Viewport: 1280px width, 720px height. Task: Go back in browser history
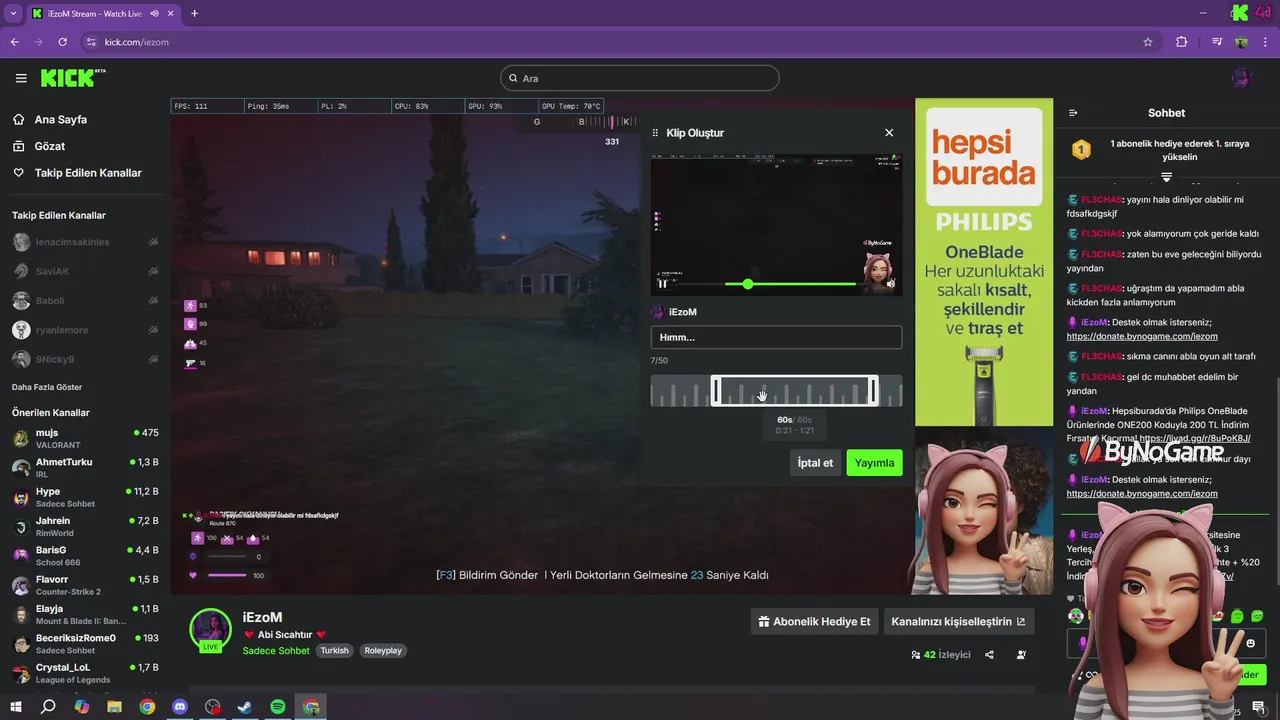coord(14,42)
